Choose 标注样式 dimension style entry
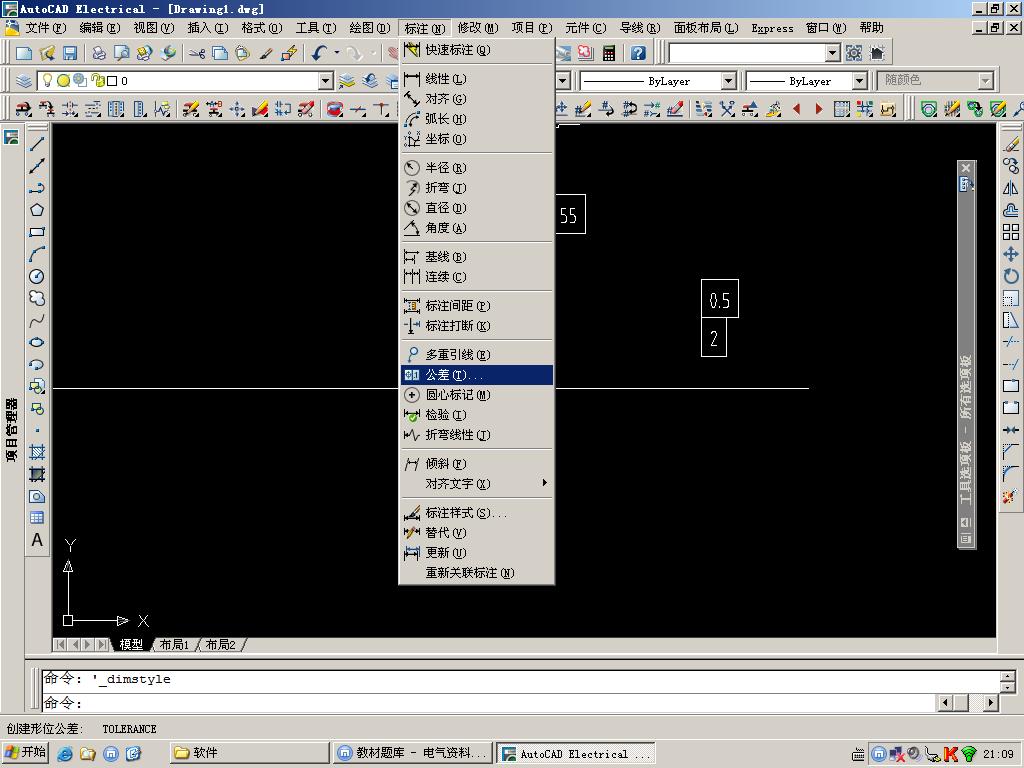Screen dimensions: 1024x768 (476, 513)
